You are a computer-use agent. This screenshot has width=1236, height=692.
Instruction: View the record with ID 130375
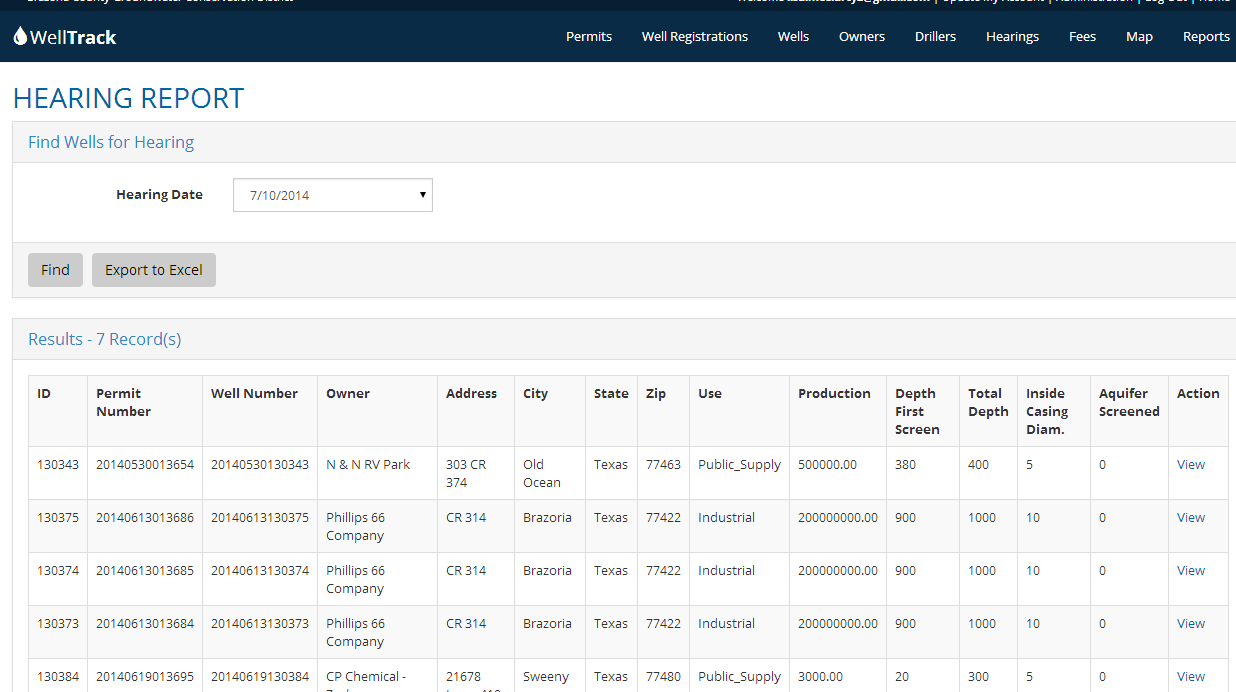coord(1191,517)
